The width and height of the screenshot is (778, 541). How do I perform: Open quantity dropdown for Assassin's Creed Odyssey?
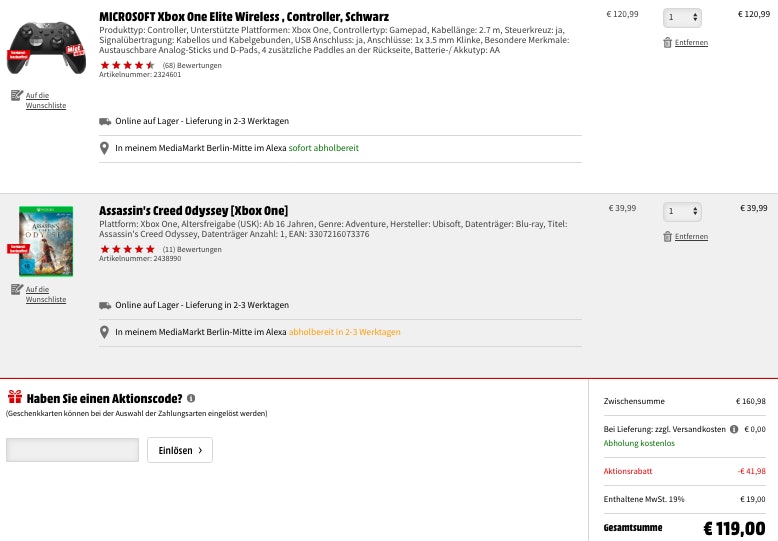pos(682,212)
